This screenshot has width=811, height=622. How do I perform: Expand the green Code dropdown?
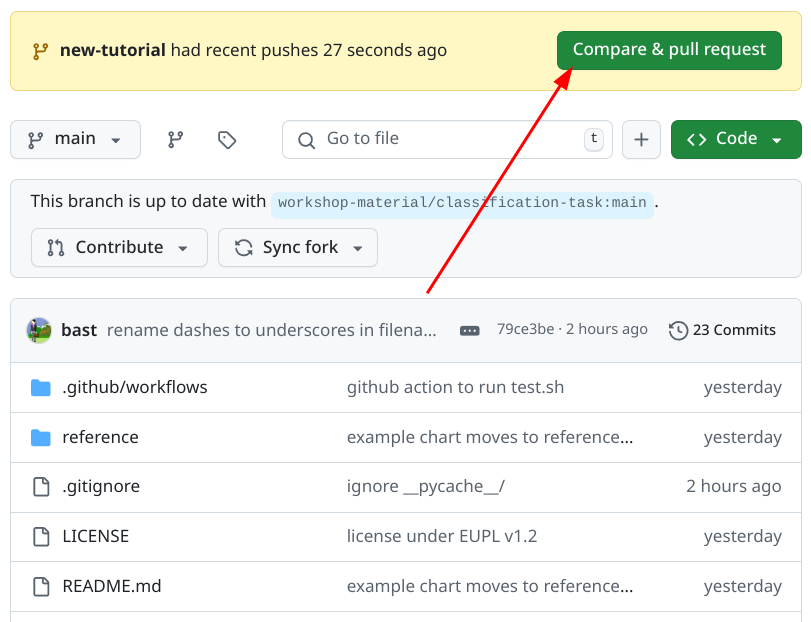coord(736,140)
